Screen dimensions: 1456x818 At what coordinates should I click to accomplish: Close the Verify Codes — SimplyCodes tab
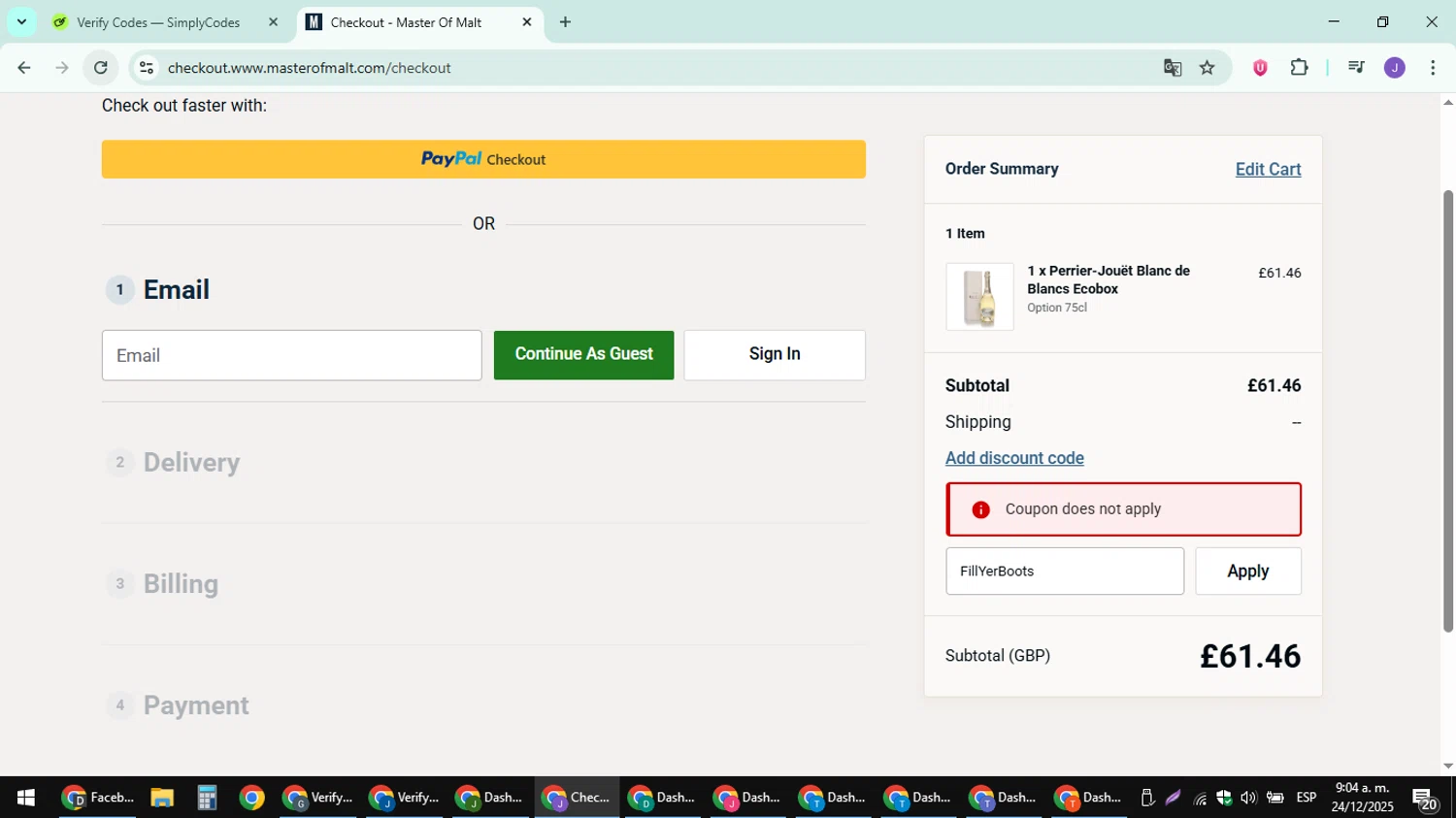tap(273, 21)
